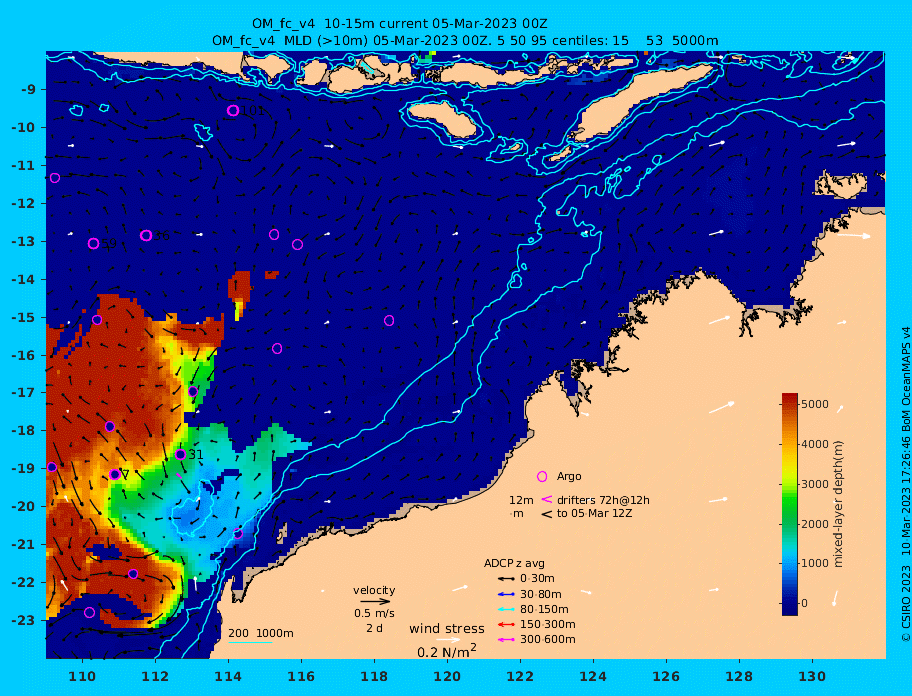This screenshot has height=696, width=912.
Task: Click the '12m' label beside the drifters legend
Action: tap(521, 500)
